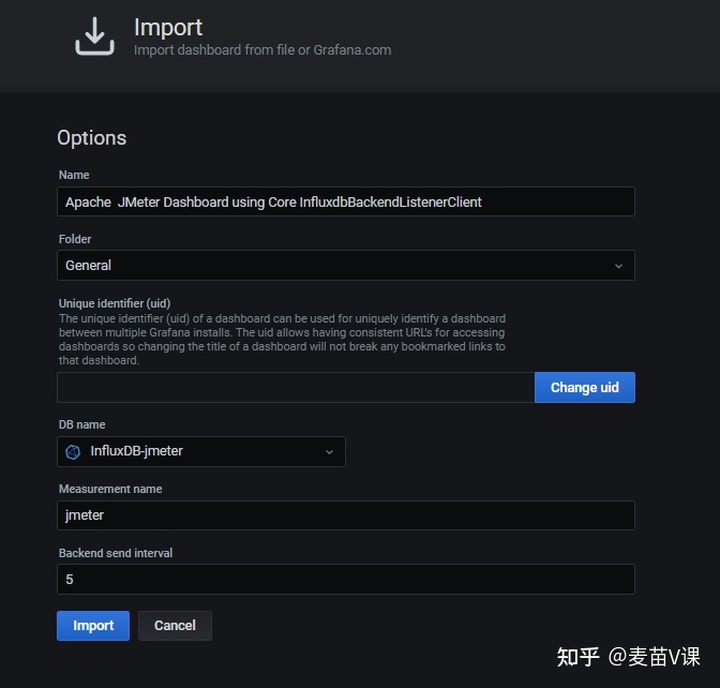Click the Backend send interval field
Viewport: 720px width, 688px height.
click(346, 579)
